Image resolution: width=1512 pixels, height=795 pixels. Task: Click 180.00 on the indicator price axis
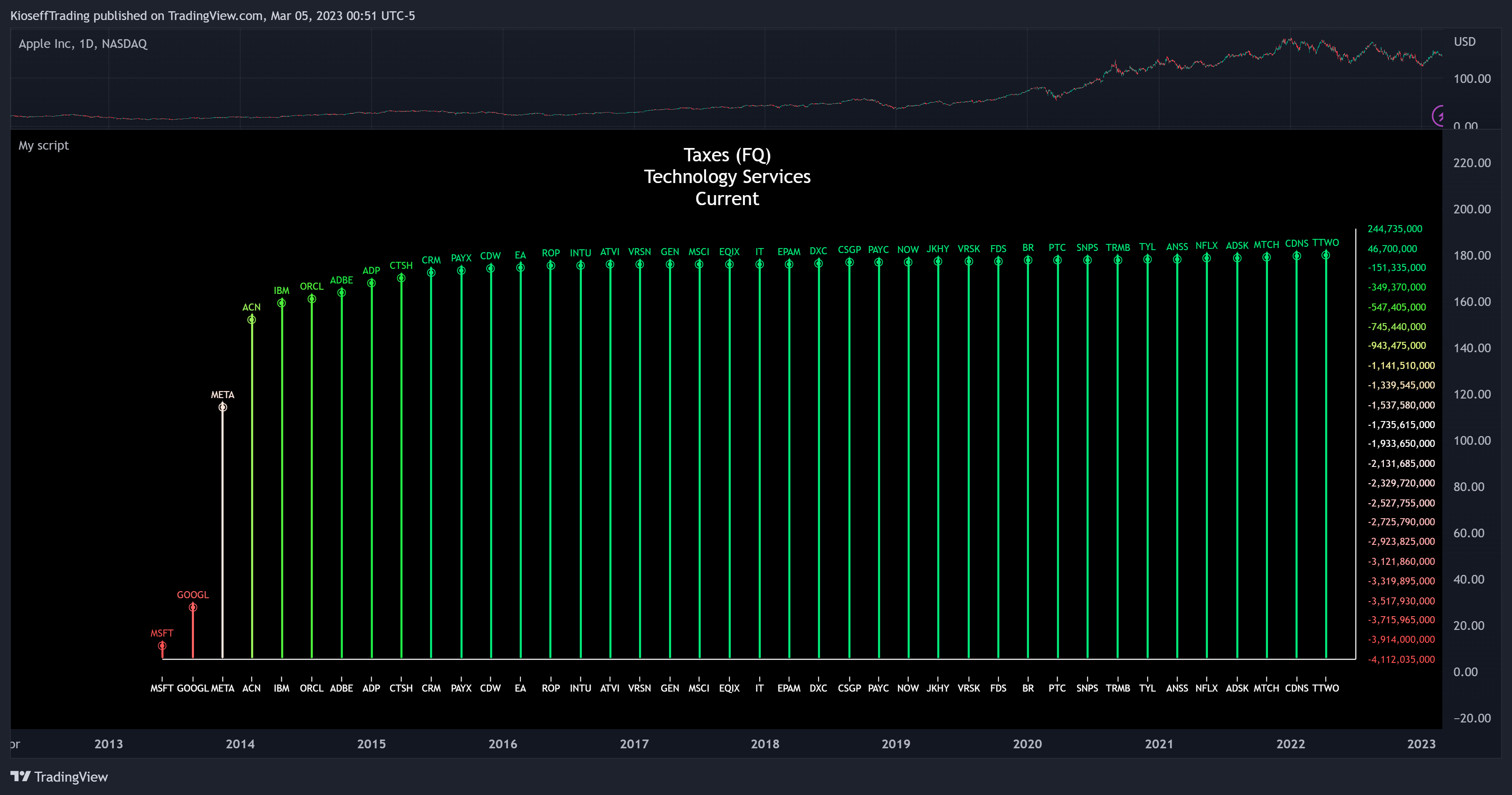click(x=1472, y=256)
